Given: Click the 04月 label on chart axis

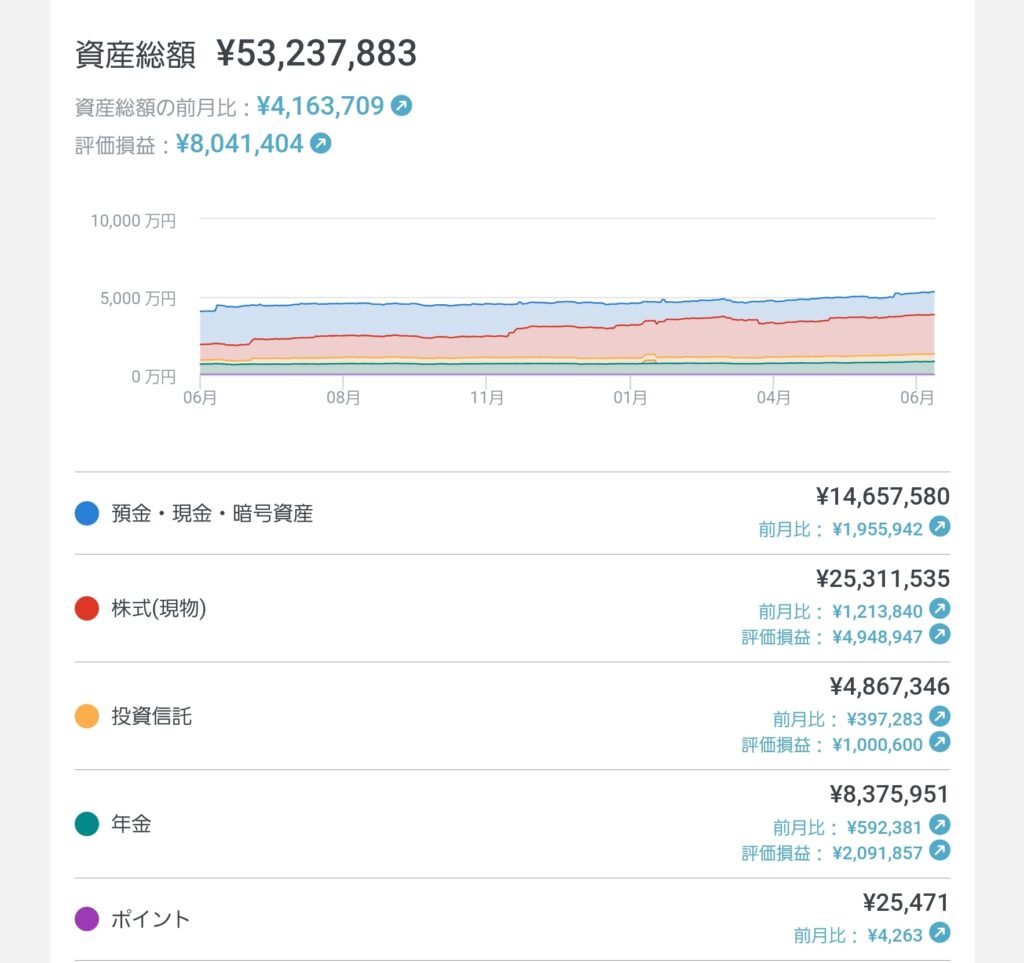Looking at the screenshot, I should tap(773, 398).
